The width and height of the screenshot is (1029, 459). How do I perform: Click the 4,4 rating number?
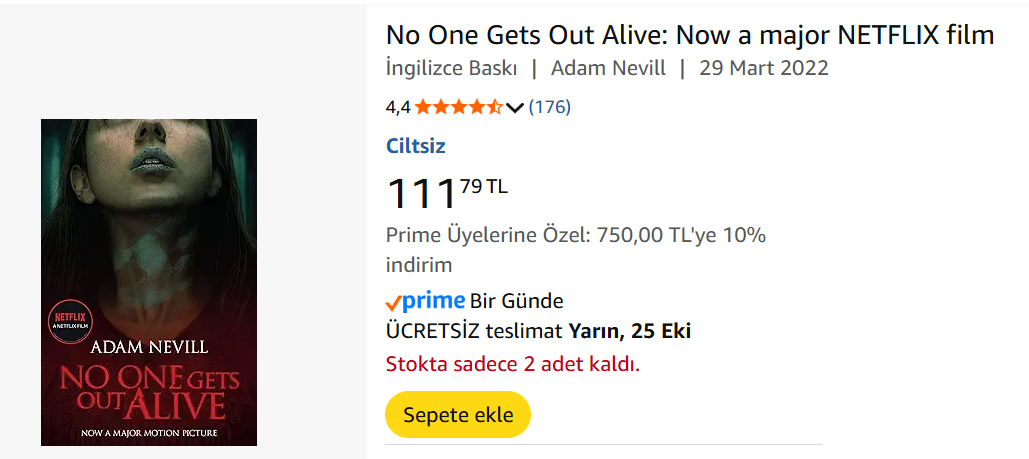(398, 107)
